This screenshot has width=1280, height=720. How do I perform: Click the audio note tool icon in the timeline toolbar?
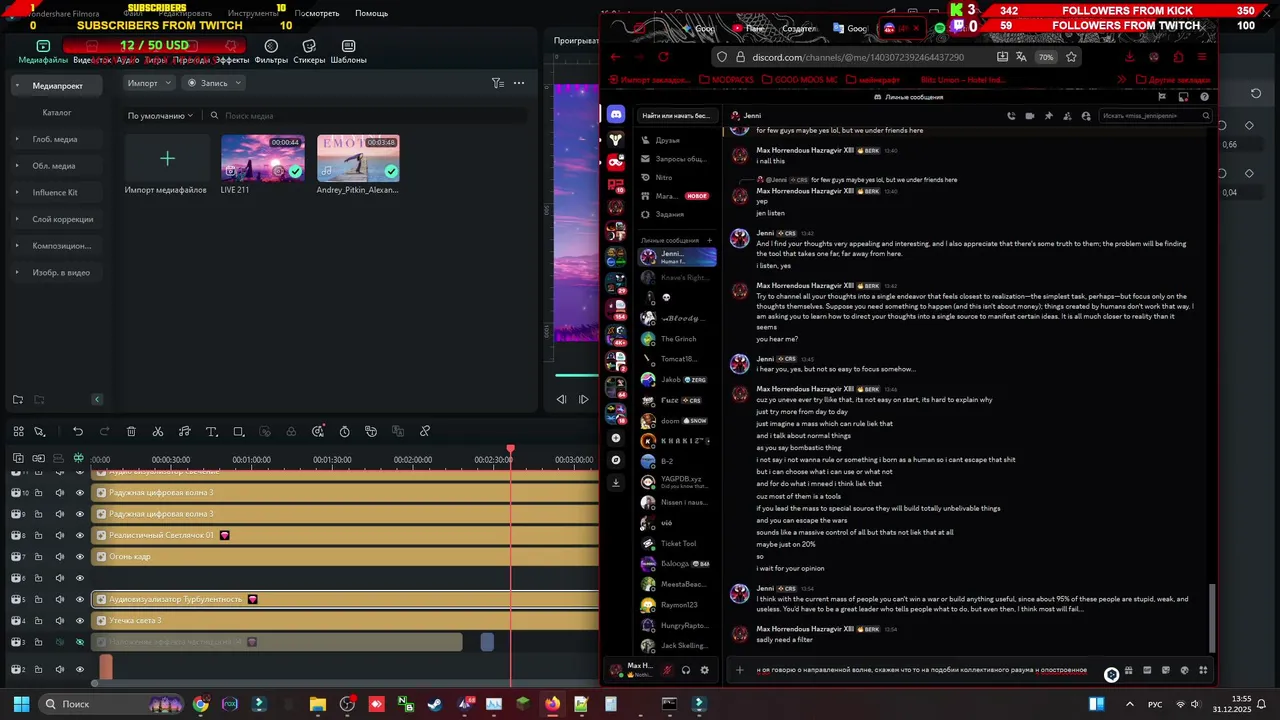(x=184, y=431)
